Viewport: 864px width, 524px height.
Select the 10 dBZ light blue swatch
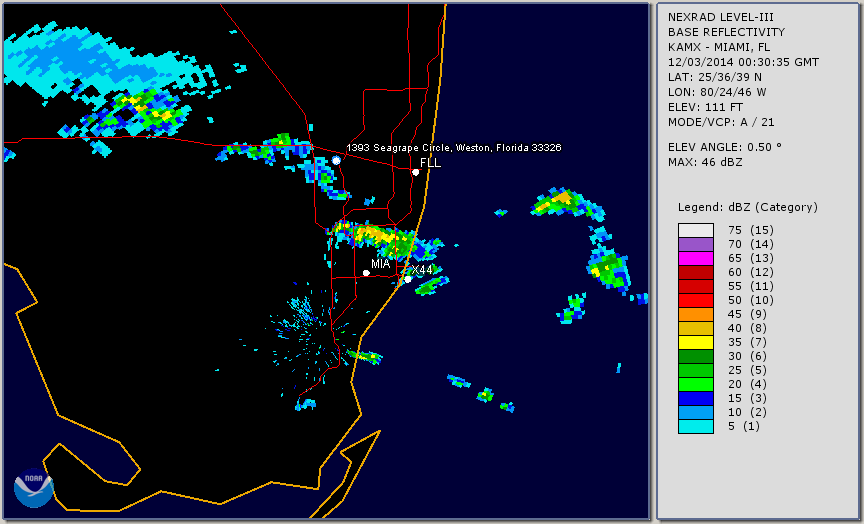(696, 413)
